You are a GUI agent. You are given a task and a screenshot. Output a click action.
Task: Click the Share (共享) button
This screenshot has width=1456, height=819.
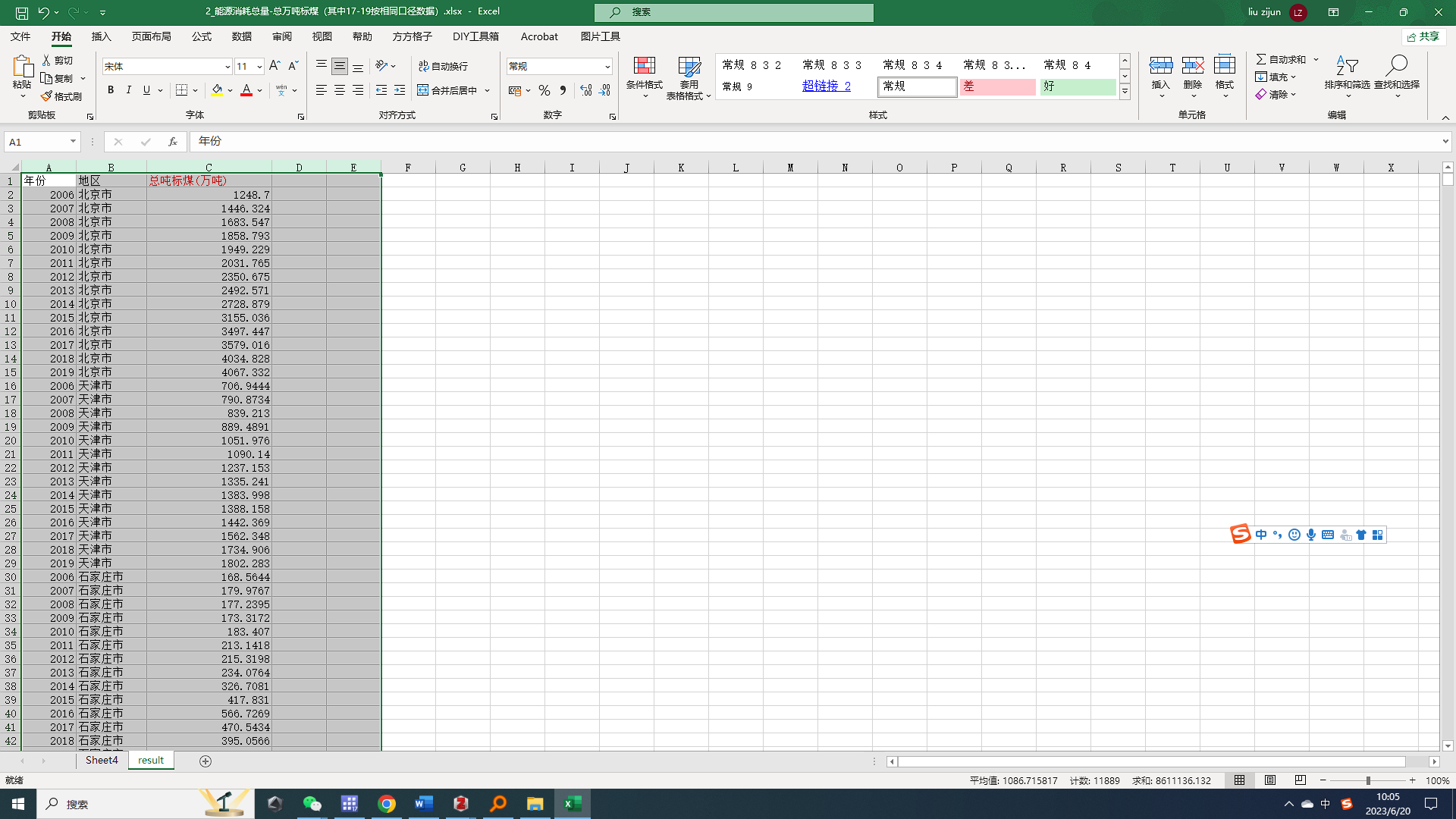point(1423,36)
